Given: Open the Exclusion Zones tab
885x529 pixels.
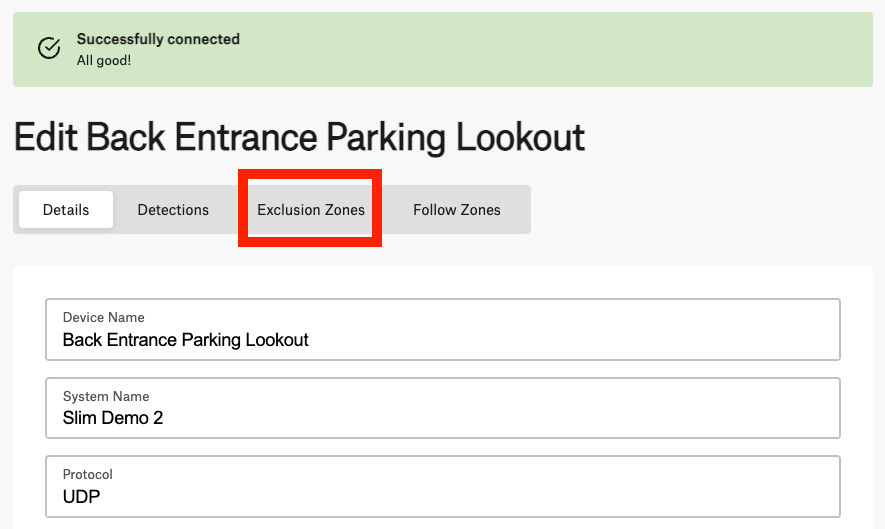Looking at the screenshot, I should [x=310, y=209].
